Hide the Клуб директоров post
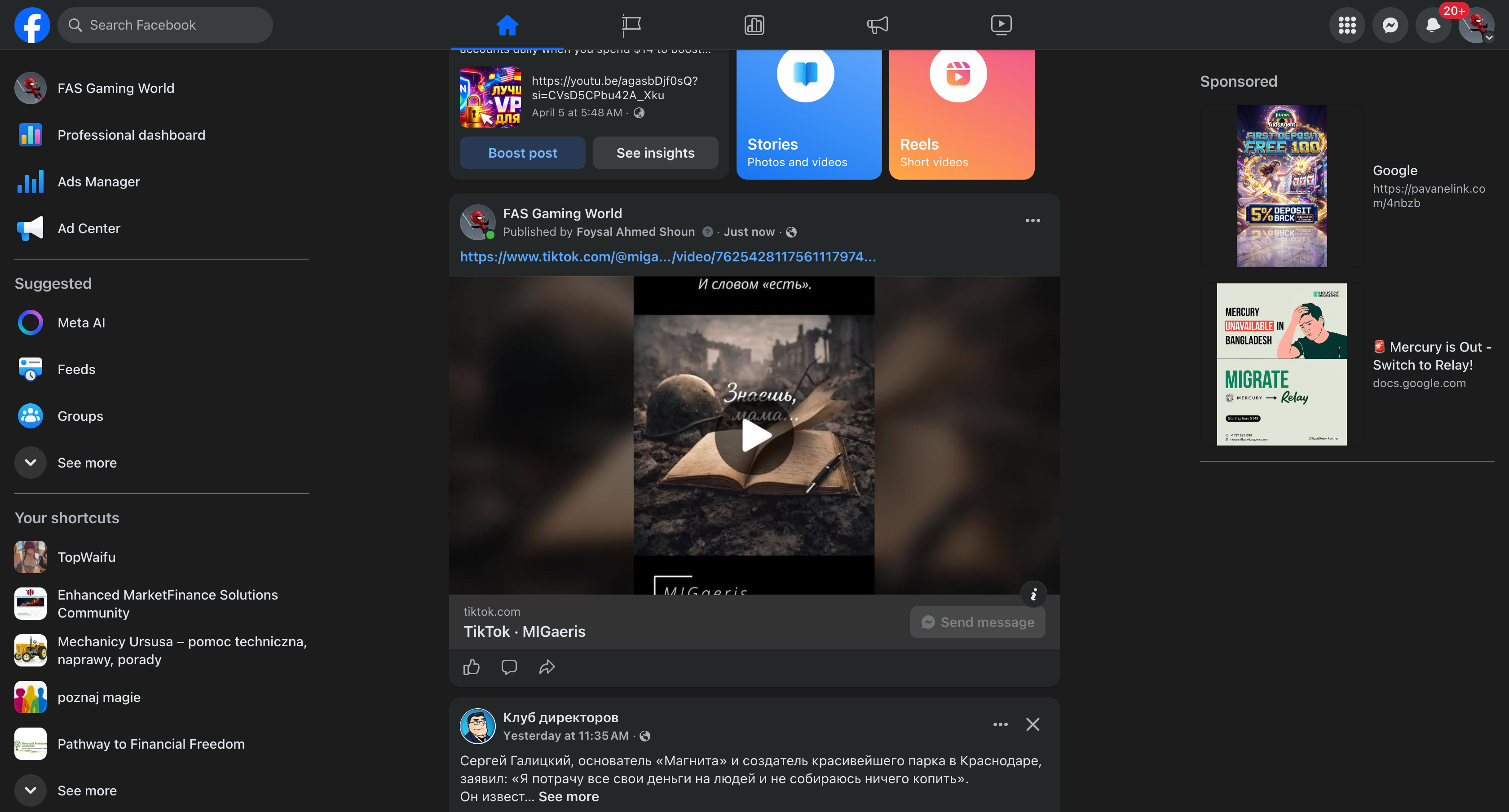 pos(1033,725)
